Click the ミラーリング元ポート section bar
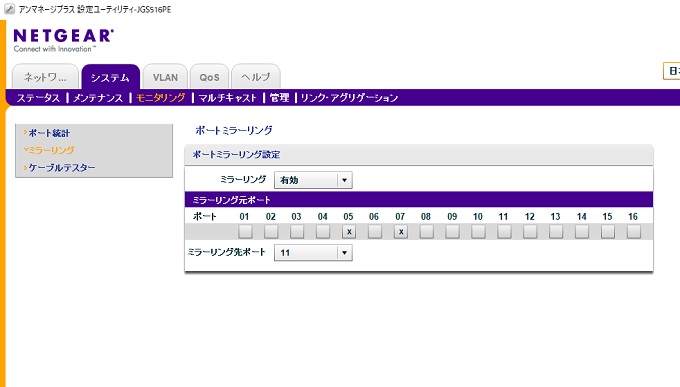The height and width of the screenshot is (387, 680). (x=419, y=200)
